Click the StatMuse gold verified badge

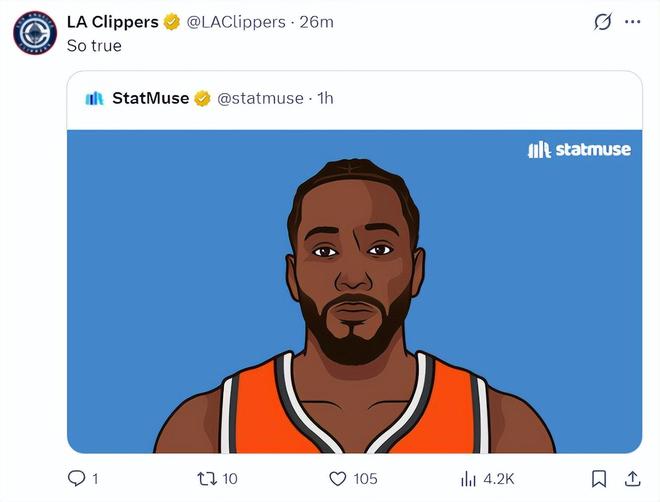coord(202,98)
